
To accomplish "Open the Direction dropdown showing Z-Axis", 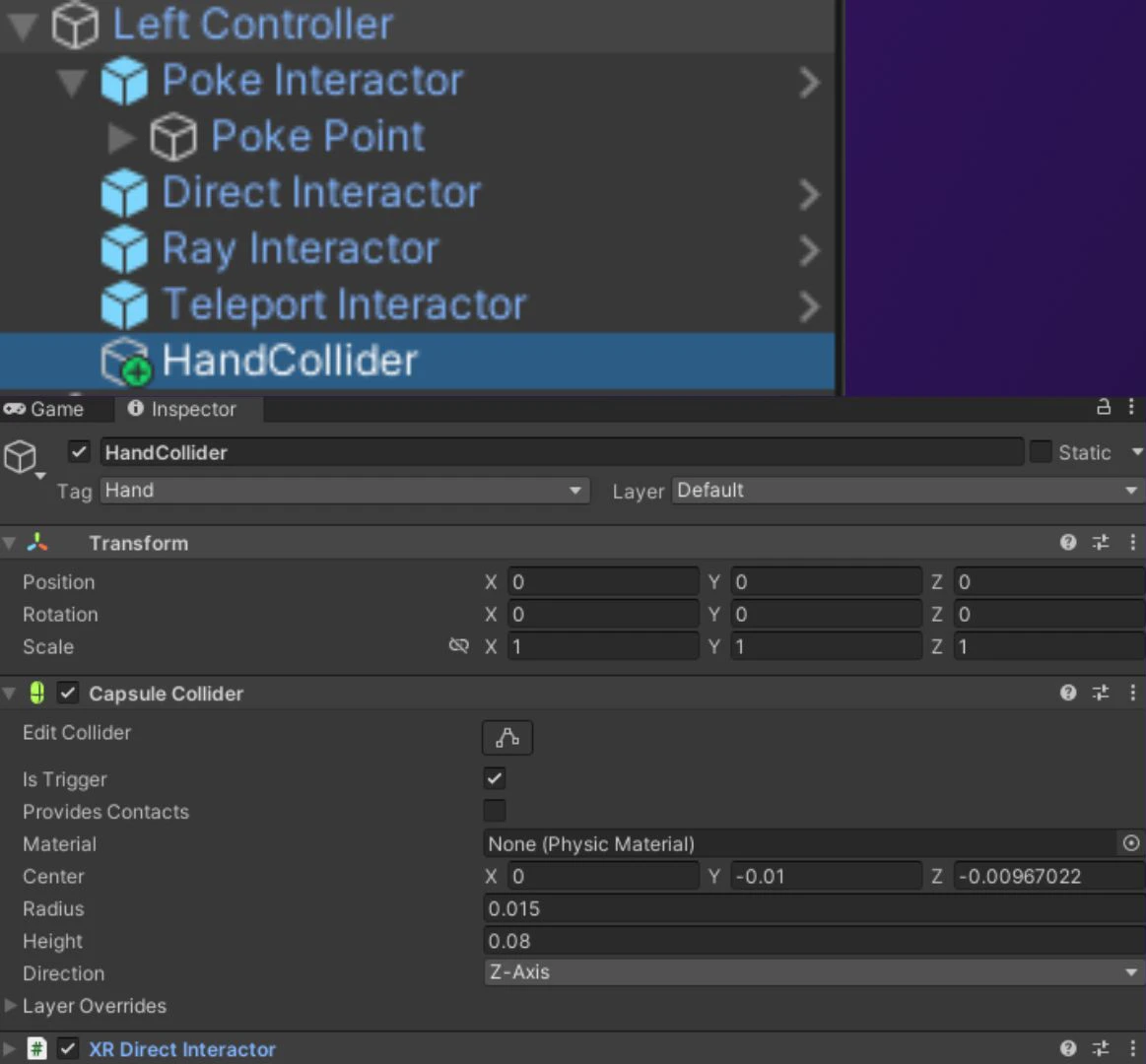I will [814, 972].
